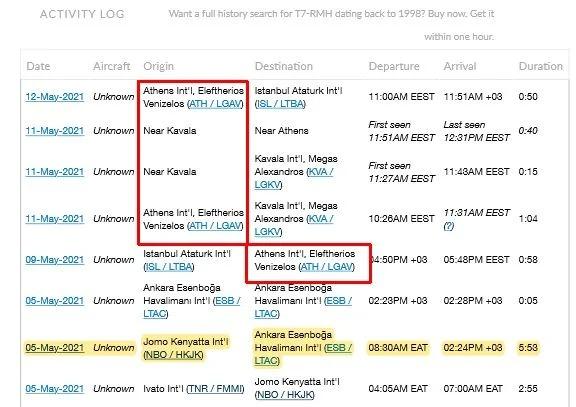Click the (?) link beside 11:31AM EEST arrival
Screen dimensions: 576x407
coord(448,226)
